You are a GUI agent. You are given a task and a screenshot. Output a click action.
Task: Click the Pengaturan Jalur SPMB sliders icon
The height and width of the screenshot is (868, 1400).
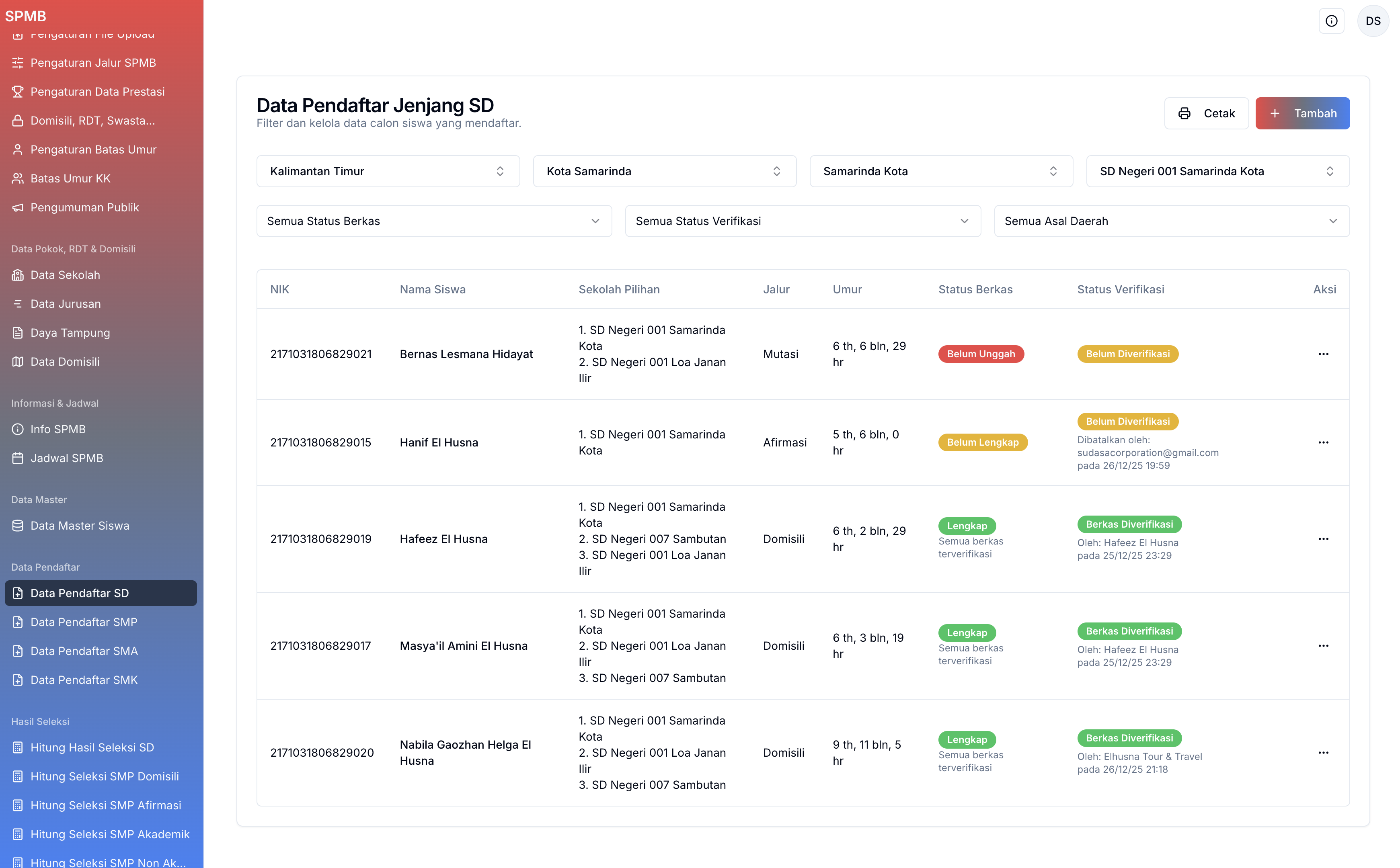coord(17,63)
